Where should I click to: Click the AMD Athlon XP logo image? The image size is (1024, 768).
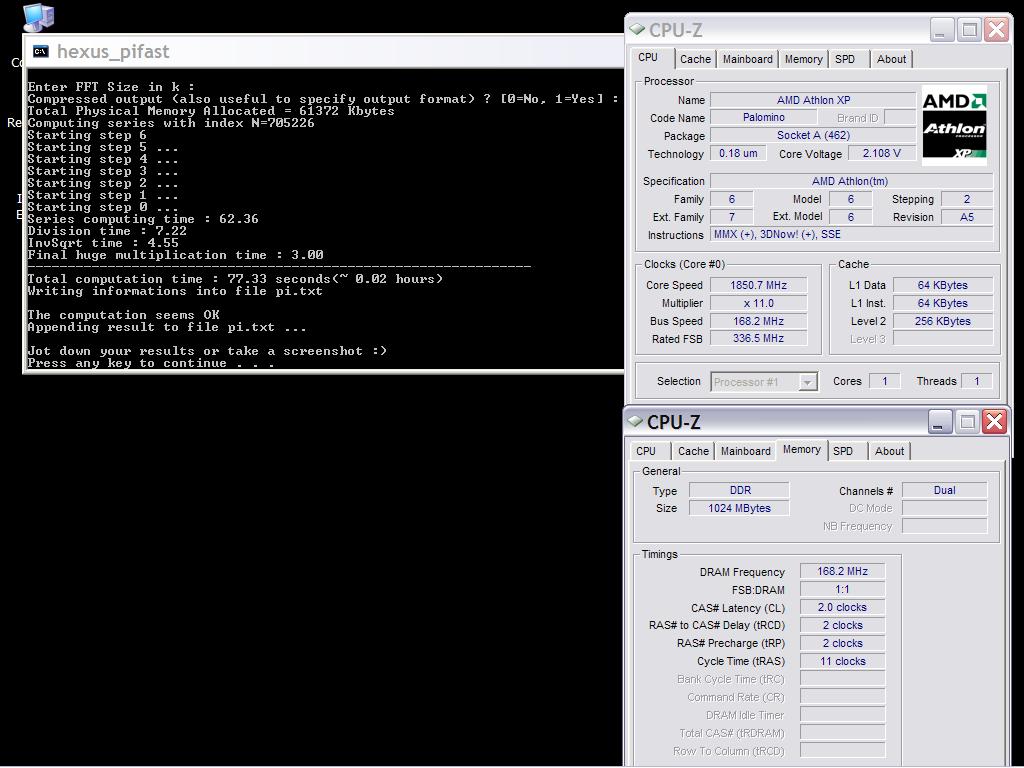click(954, 125)
